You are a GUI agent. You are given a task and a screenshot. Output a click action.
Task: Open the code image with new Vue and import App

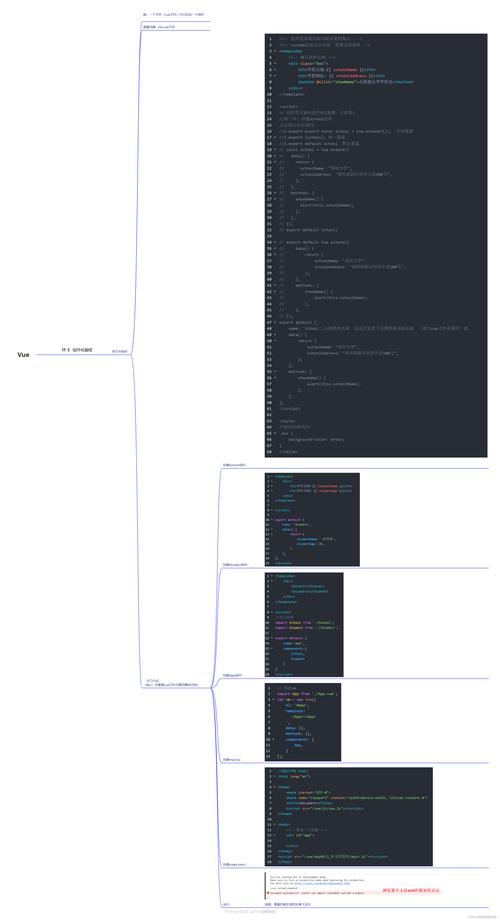coord(303,722)
